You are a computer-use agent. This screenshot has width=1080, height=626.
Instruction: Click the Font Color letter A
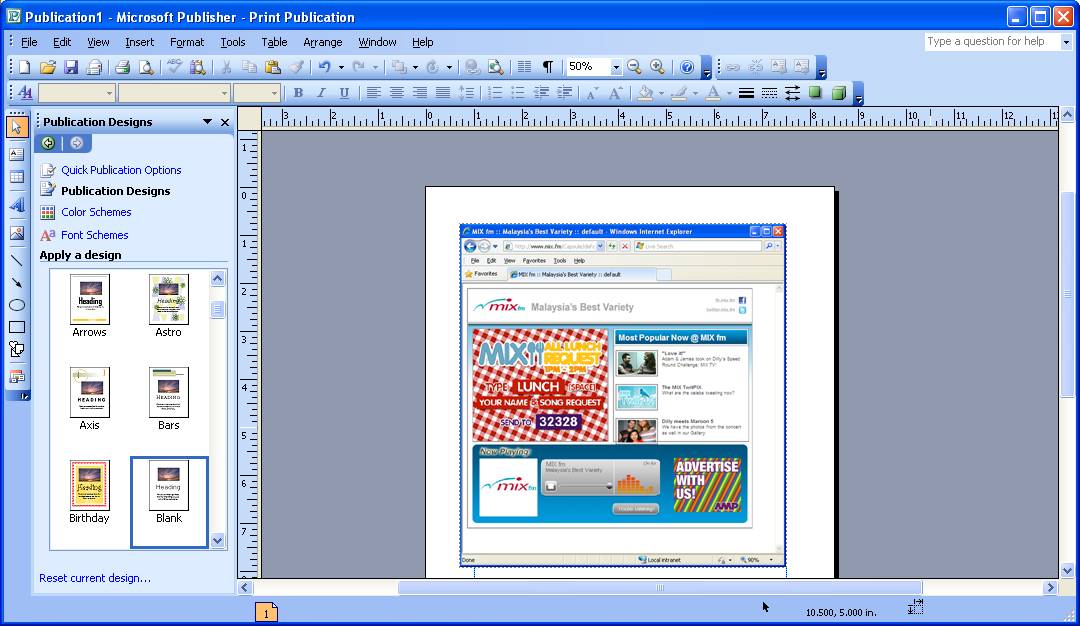click(x=714, y=93)
